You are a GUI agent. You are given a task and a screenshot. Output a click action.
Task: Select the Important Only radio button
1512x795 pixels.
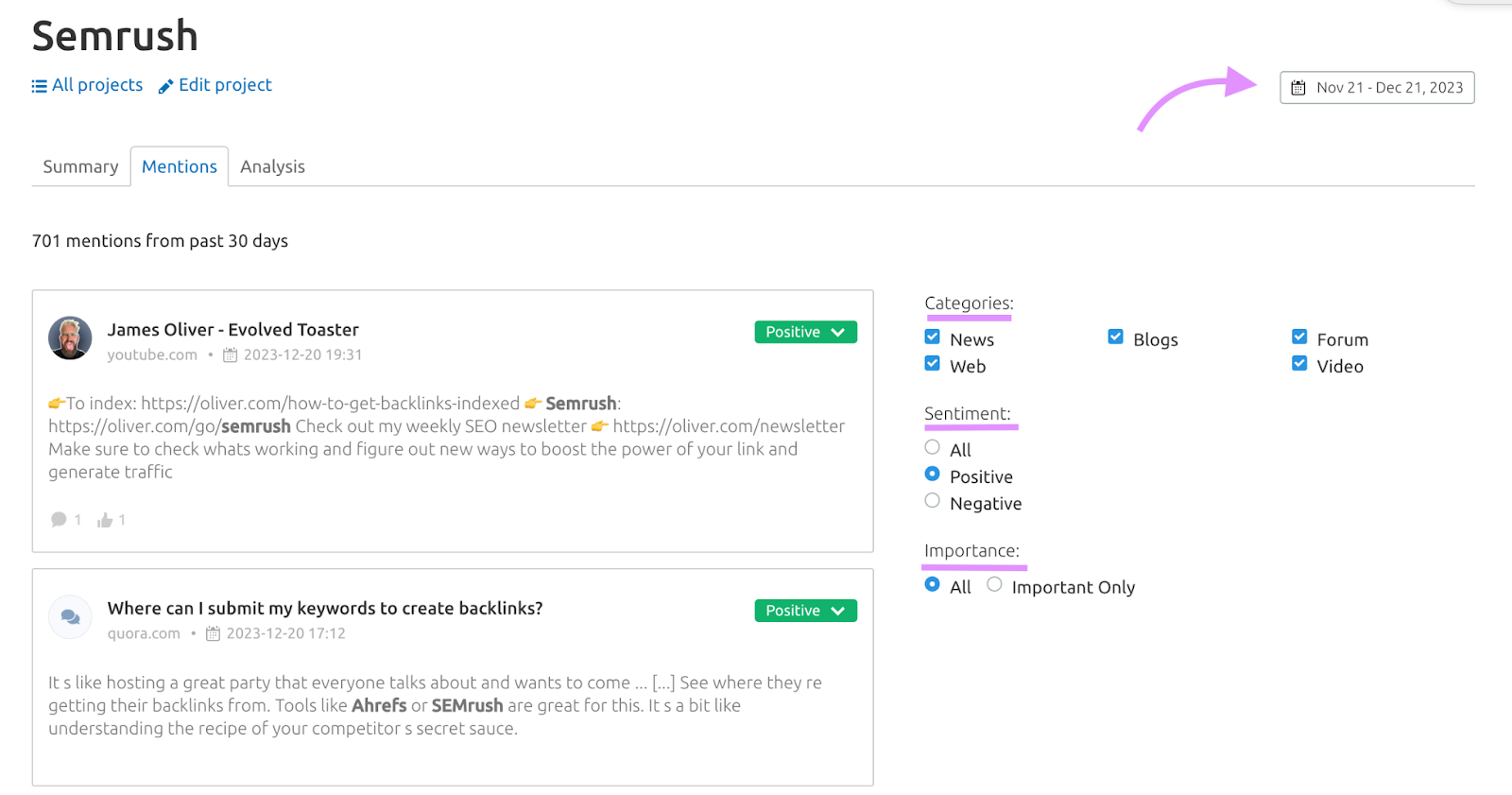(x=994, y=585)
